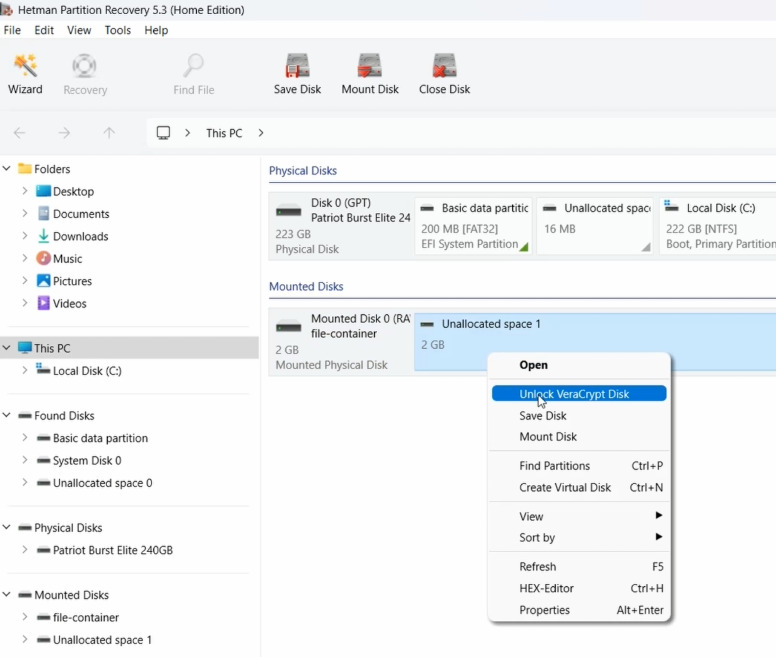Expand Basic data partition tree node
This screenshot has height=657, width=776.
(x=24, y=438)
